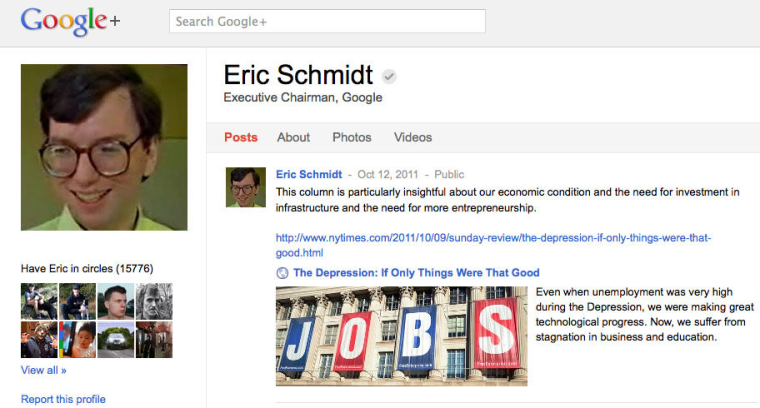Open the black-and-white portrait circle thumbnail
Viewport: 760px width, 408px height.
click(154, 301)
